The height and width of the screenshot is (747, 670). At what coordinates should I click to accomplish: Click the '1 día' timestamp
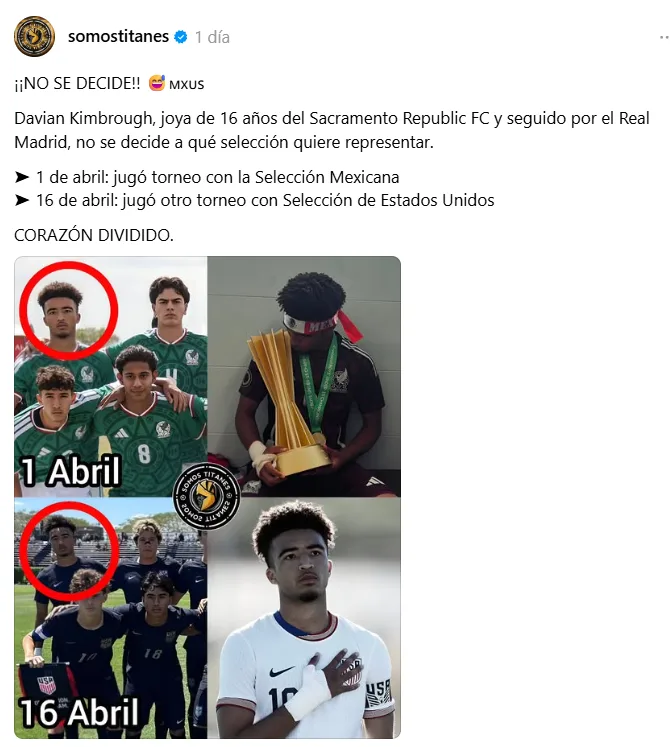point(212,37)
